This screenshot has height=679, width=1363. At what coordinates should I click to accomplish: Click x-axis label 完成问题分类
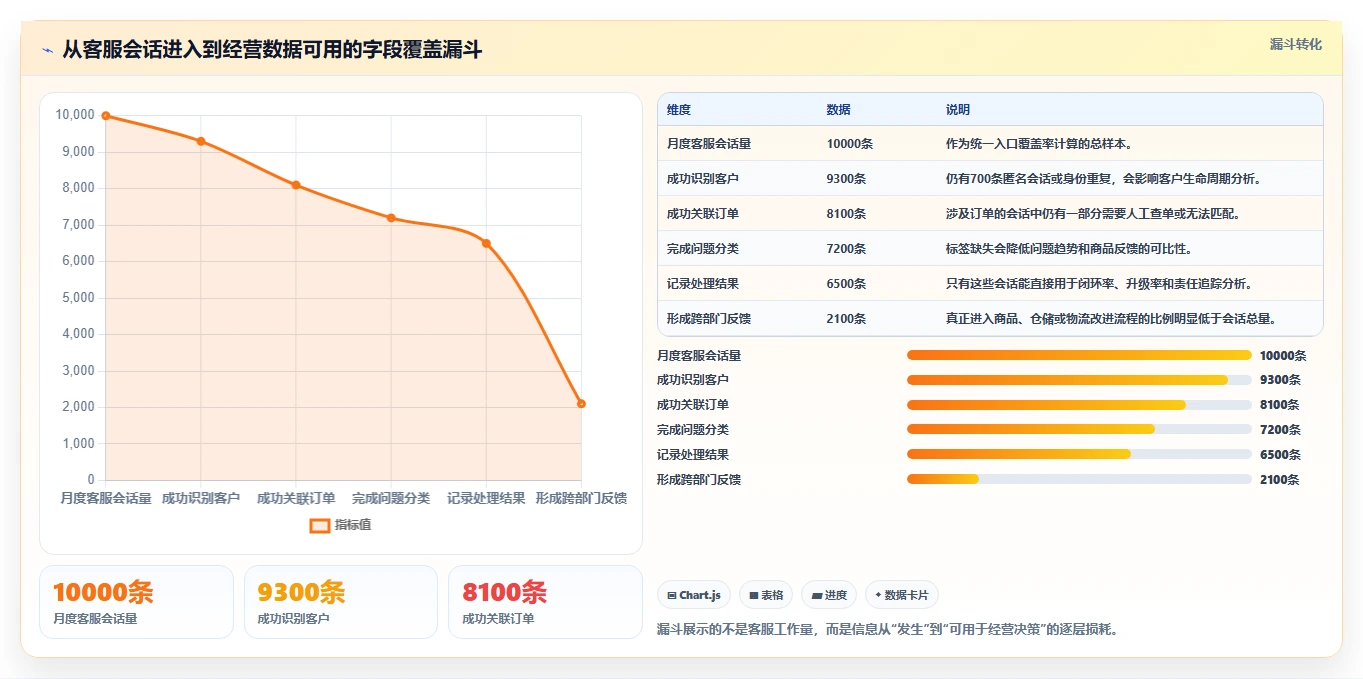point(391,498)
